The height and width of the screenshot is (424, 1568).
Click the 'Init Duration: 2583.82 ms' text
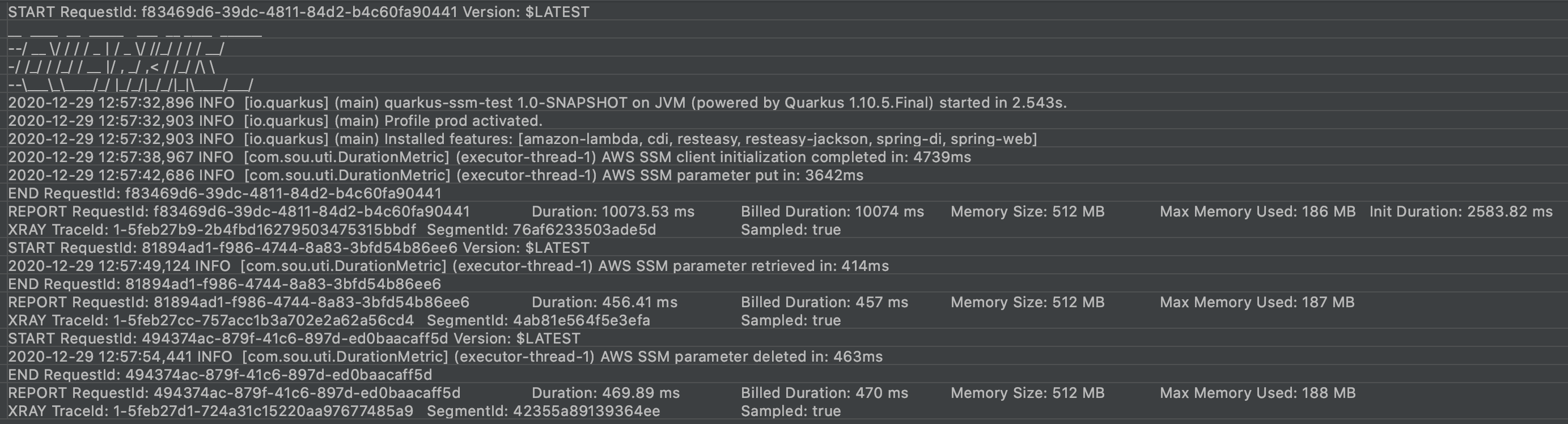(1461, 211)
